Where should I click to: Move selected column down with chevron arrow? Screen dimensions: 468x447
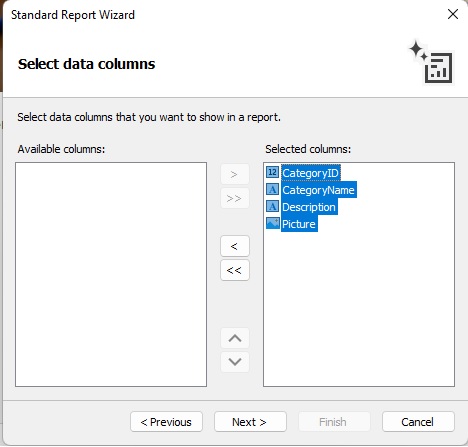point(235,362)
